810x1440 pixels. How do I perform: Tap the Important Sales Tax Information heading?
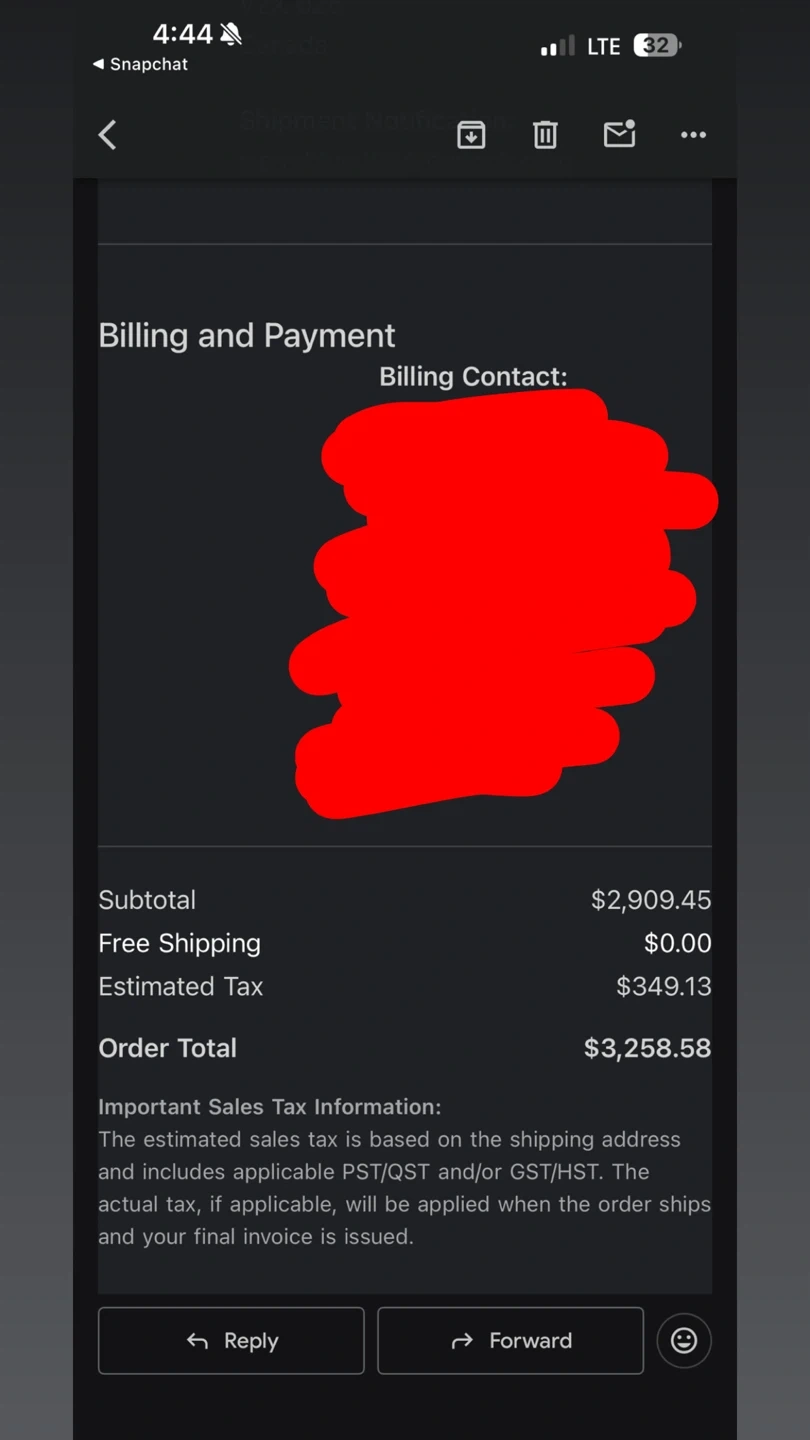(269, 1107)
